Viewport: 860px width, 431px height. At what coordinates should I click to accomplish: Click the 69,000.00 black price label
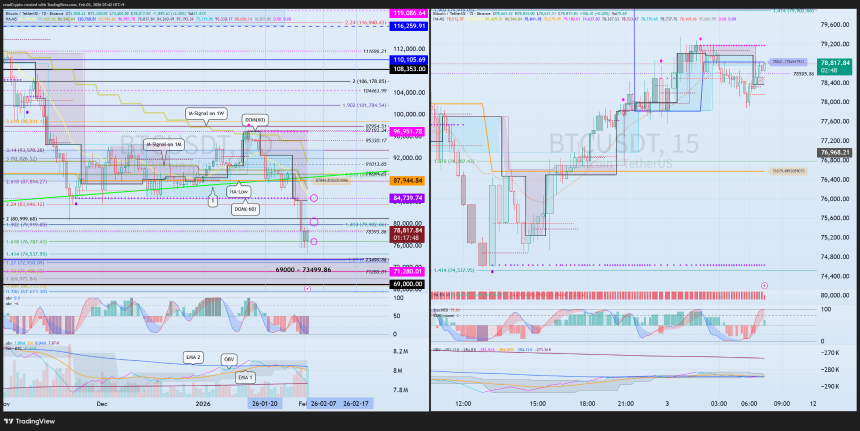point(408,284)
